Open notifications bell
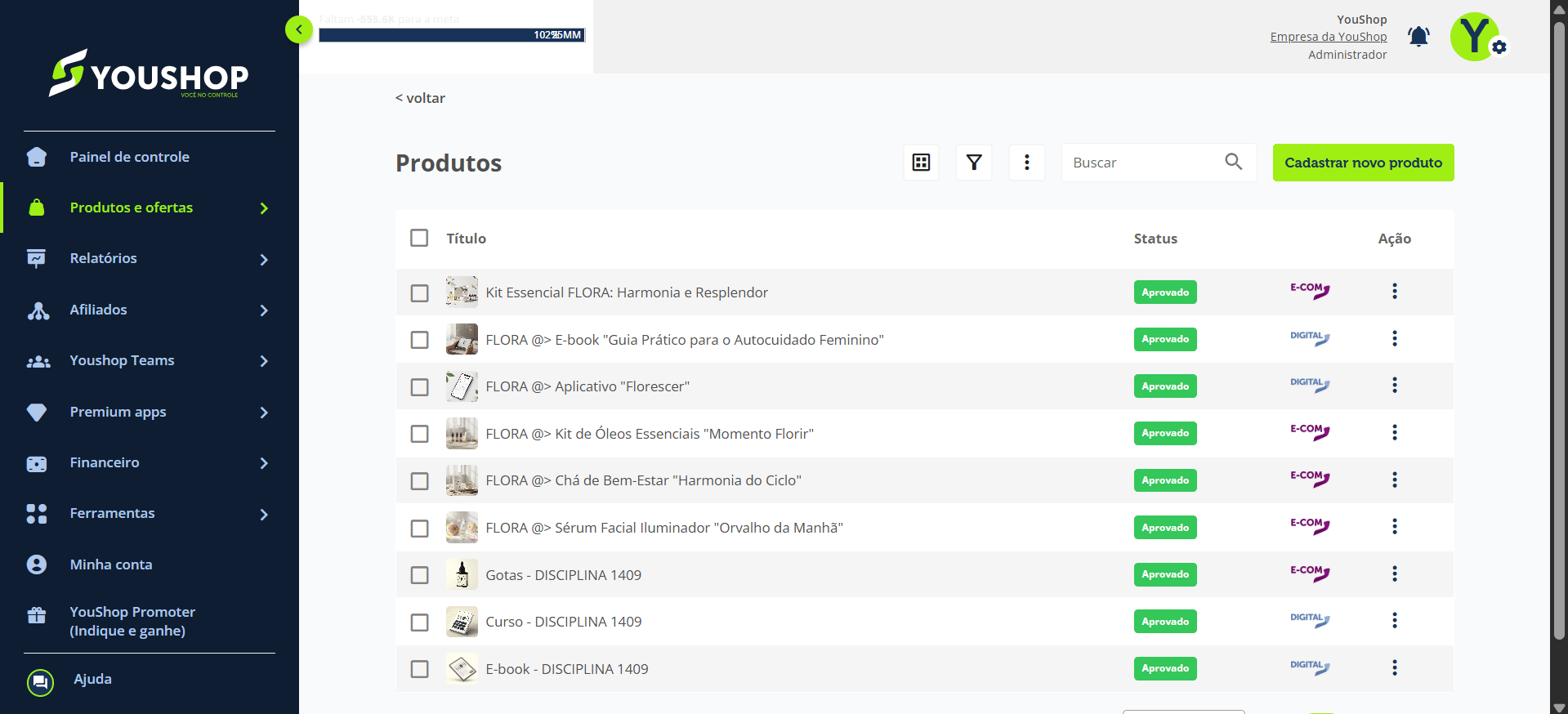Viewport: 1568px width, 714px height. tap(1418, 37)
